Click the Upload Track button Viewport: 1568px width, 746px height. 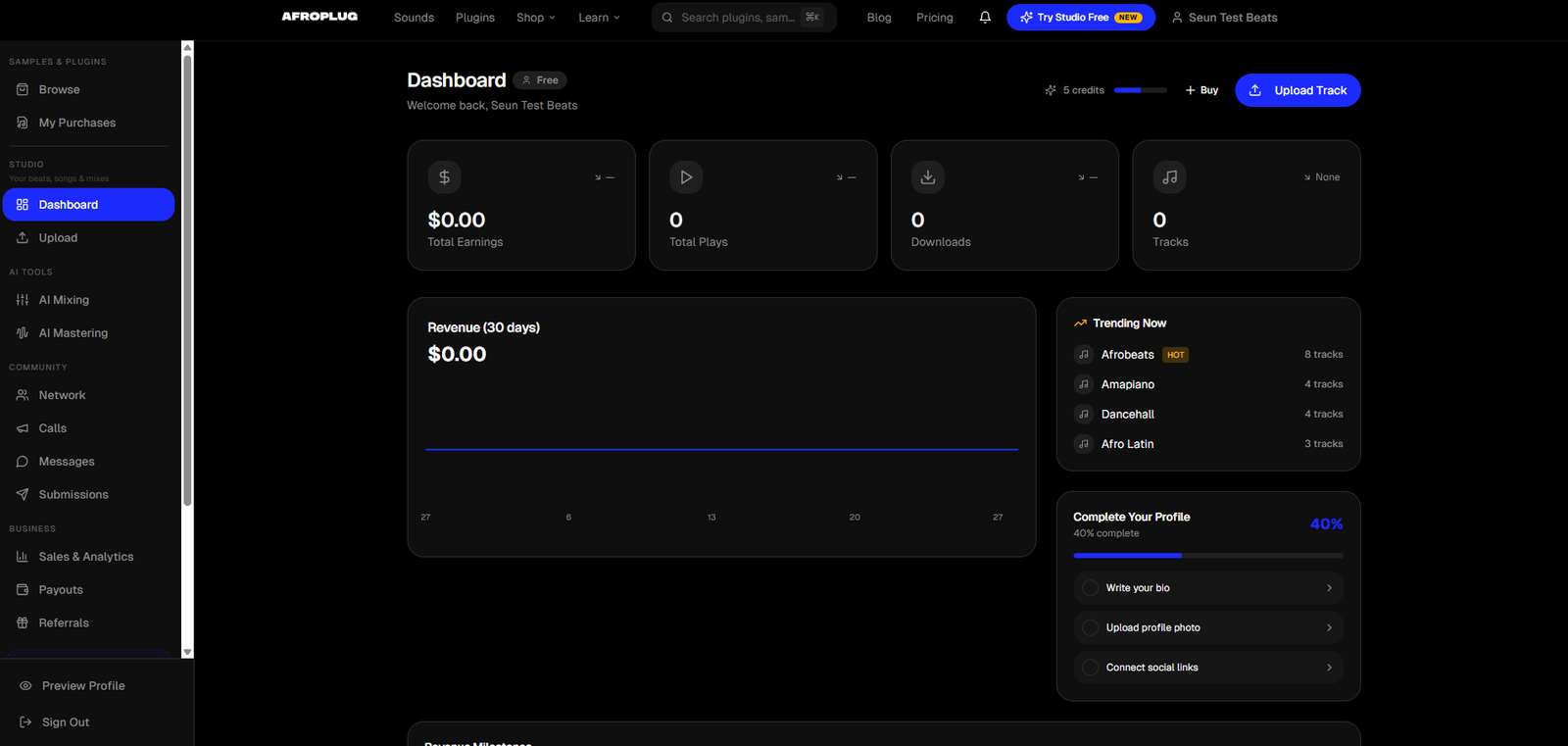coord(1298,90)
